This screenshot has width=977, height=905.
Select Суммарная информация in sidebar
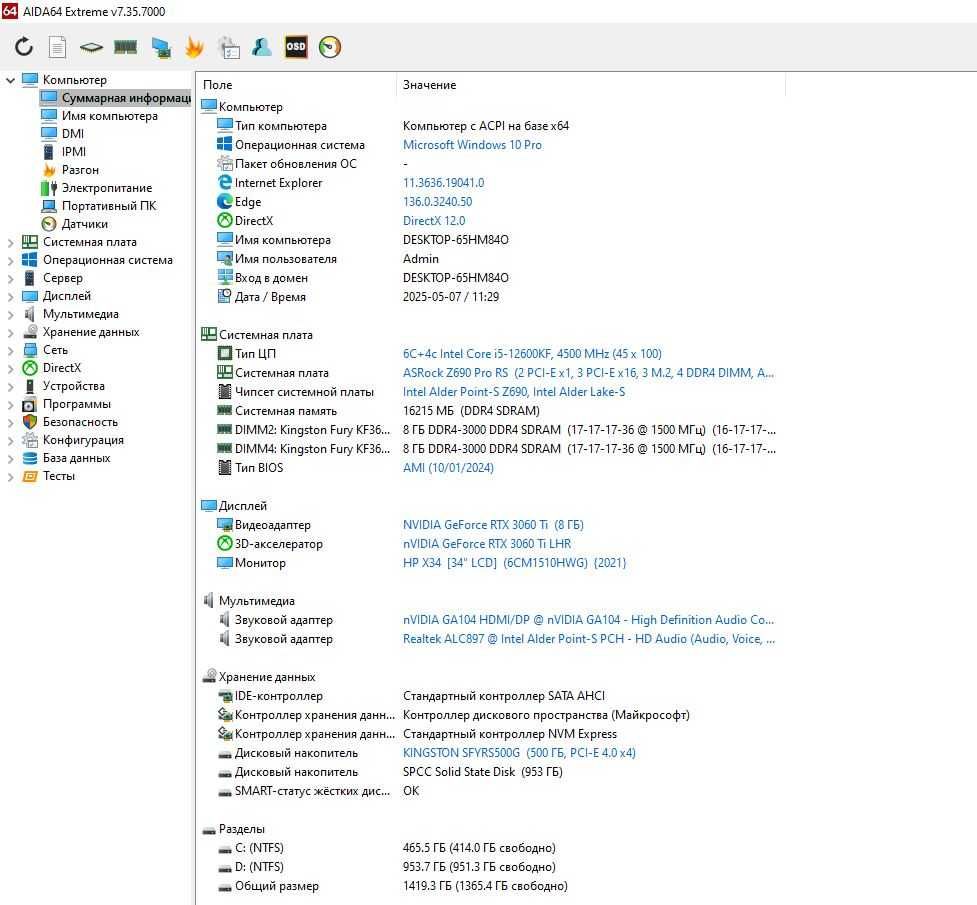pos(115,98)
